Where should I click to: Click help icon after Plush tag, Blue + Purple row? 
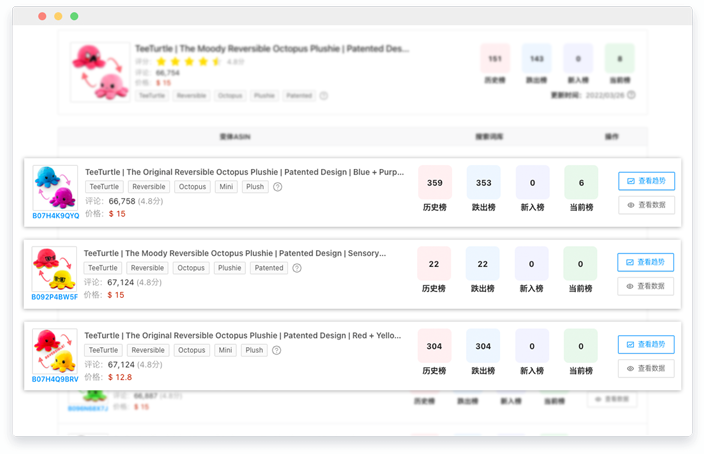coord(278,187)
